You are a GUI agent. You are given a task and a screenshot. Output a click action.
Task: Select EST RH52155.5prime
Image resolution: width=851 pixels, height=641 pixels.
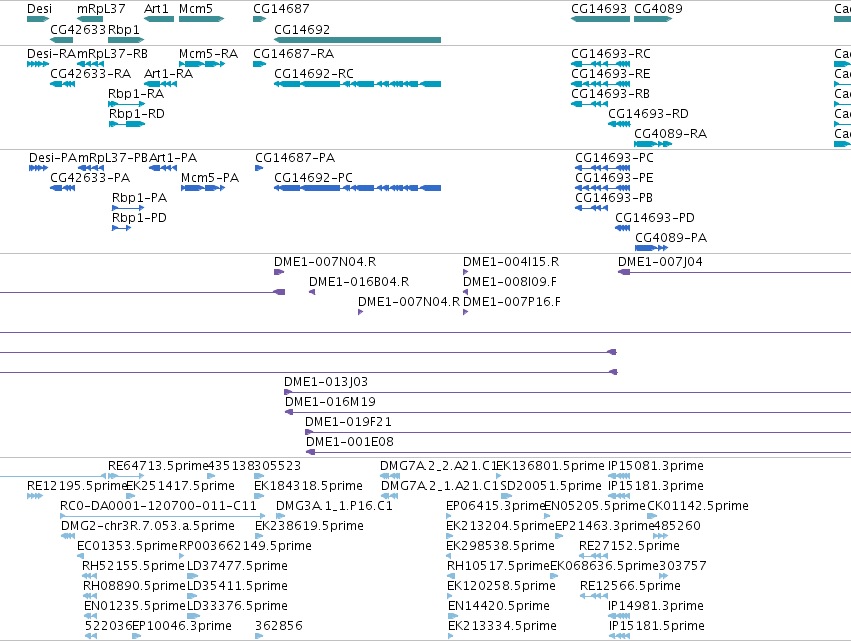90,576
